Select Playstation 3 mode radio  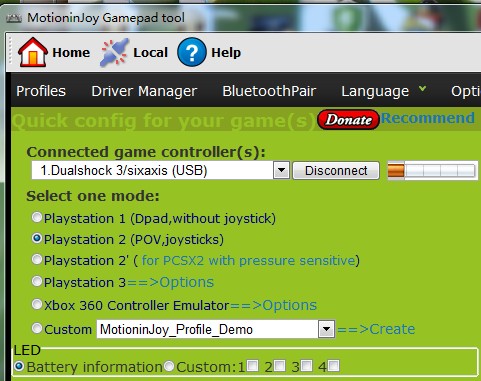tap(37, 281)
